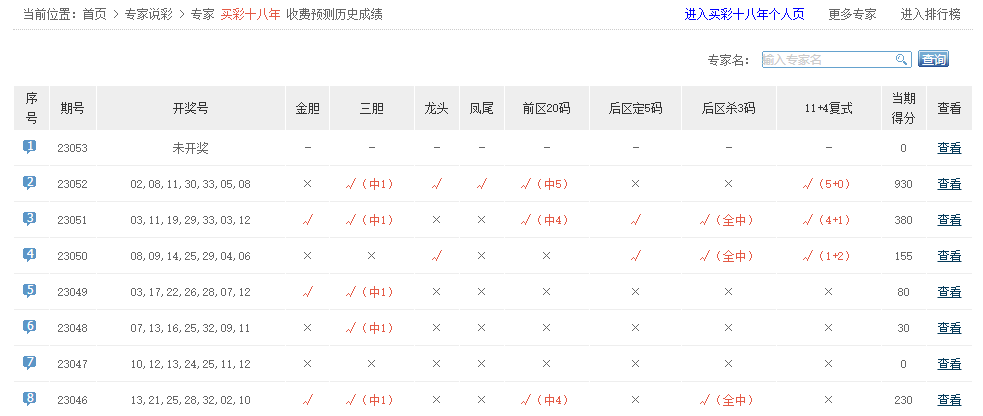Open the 专家说彩 breadcrumb link
The image size is (983, 416).
point(149,15)
